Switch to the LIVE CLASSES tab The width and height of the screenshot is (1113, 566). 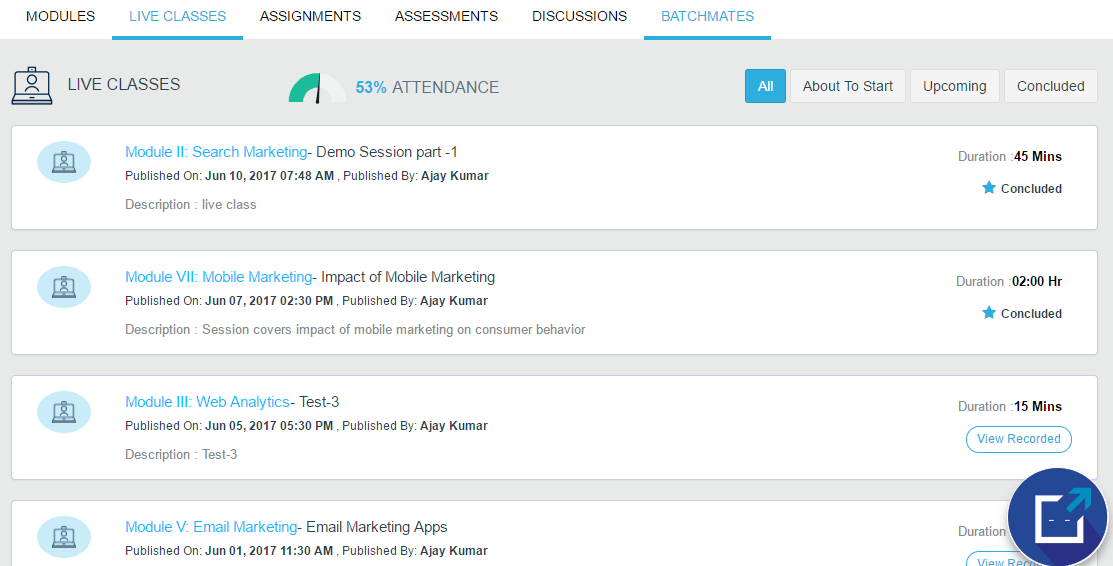tap(177, 16)
